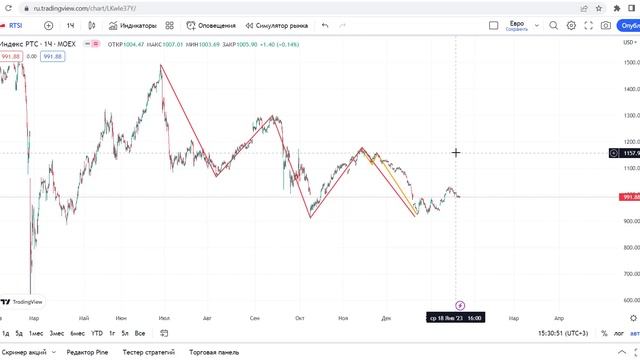Screen dimensions: 640x360
Task: Select the 5л date range
Action: pos(125,333)
